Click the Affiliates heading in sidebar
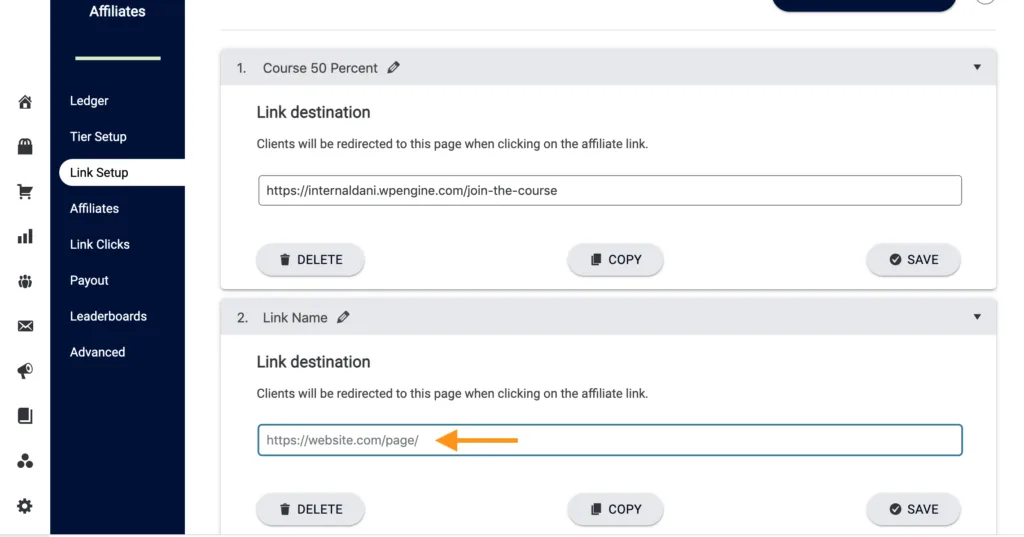The image size is (1024, 537). (118, 11)
